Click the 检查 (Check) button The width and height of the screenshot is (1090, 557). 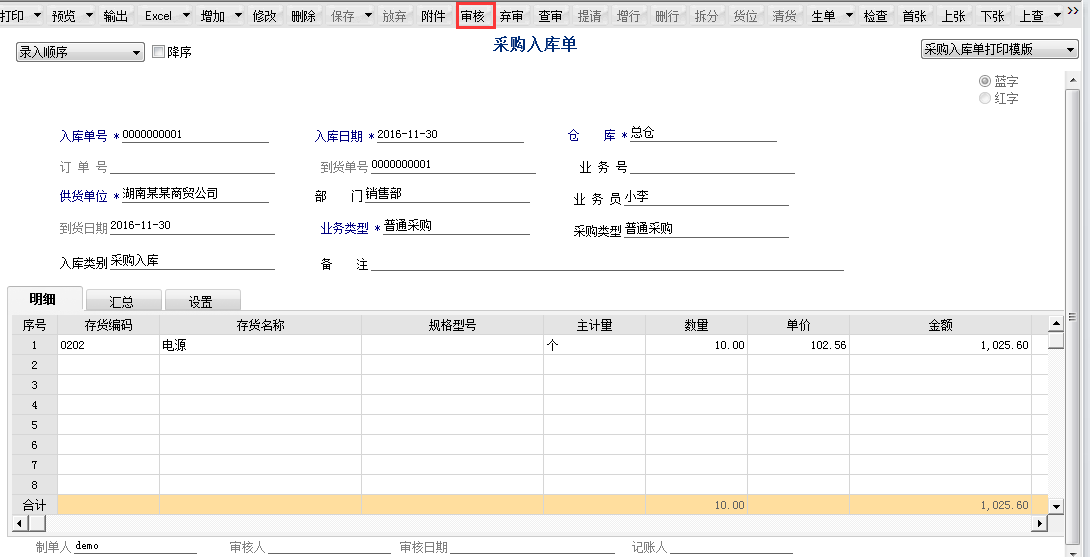[x=875, y=16]
